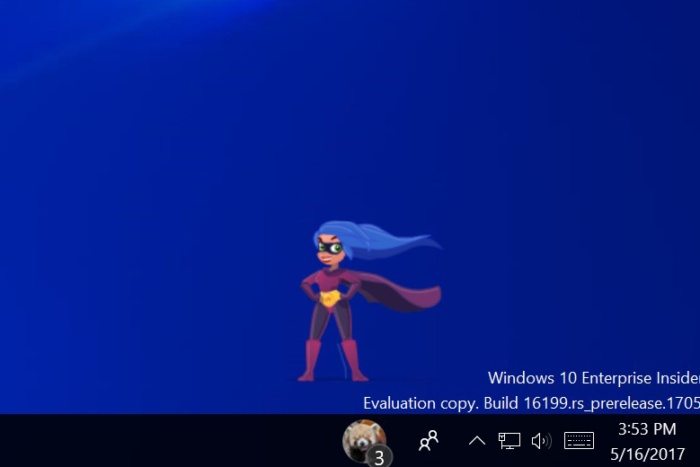Open the touch keyboard from the taskbar

tap(579, 441)
